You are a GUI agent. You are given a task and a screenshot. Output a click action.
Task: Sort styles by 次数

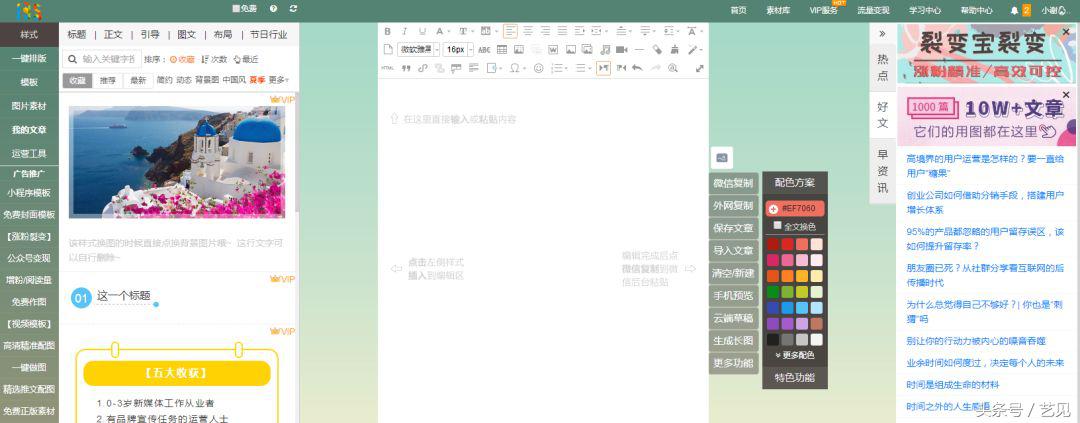215,59
